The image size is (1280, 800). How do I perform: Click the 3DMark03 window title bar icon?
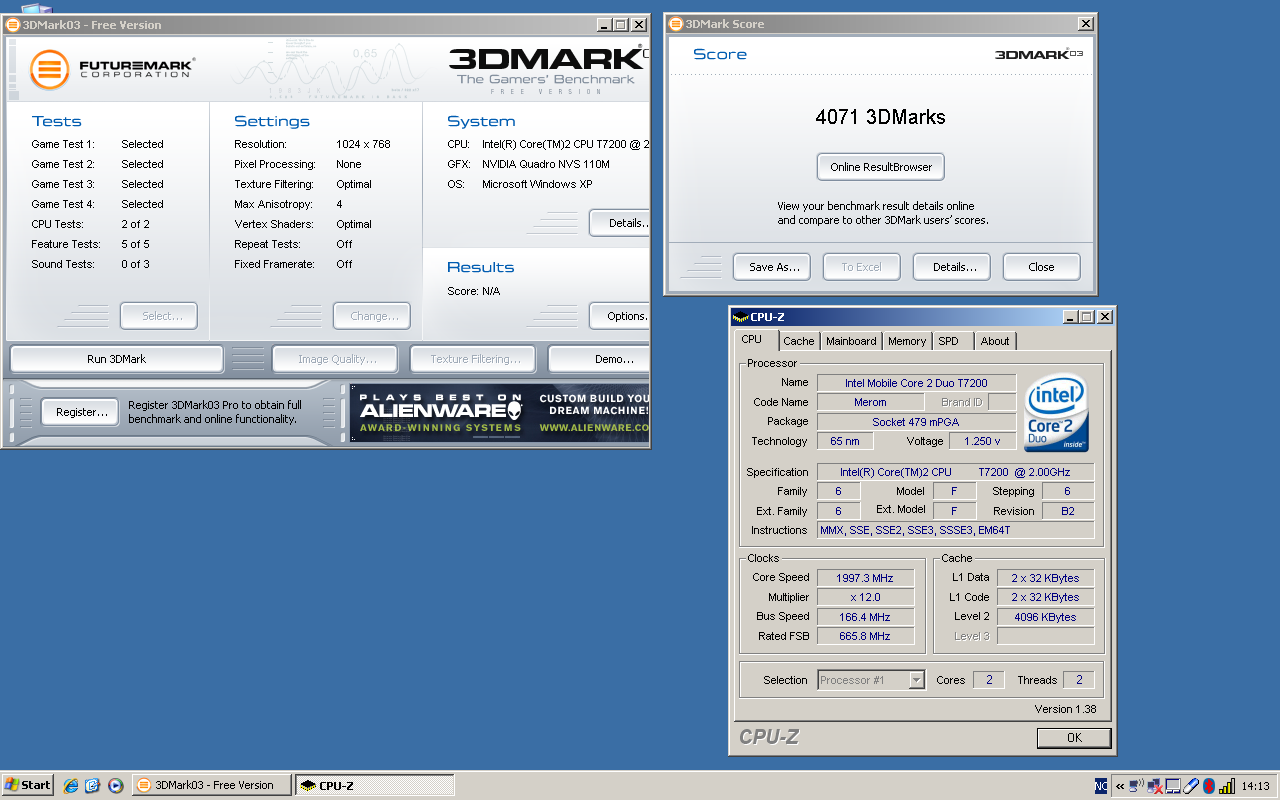tap(13, 24)
